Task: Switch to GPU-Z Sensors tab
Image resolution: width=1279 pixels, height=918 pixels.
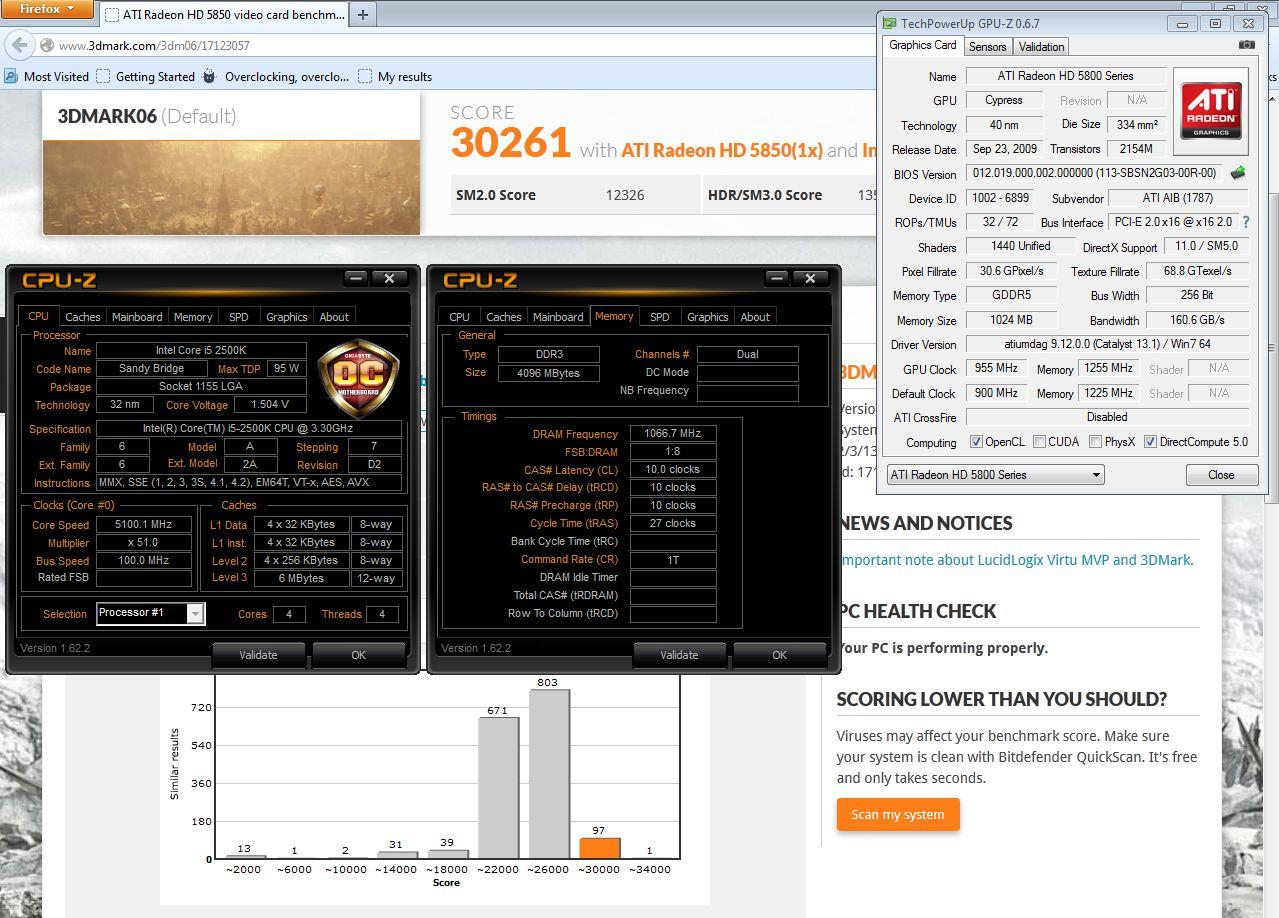Action: pyautogui.click(x=987, y=46)
